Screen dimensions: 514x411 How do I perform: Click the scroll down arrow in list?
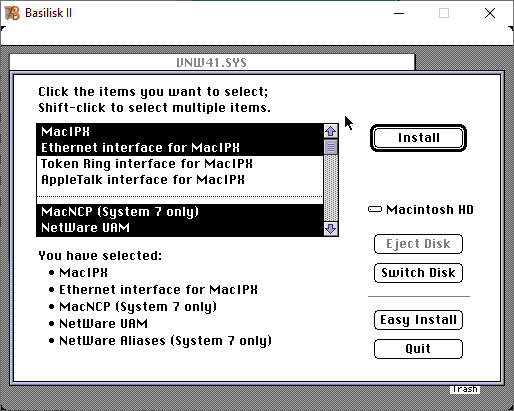[x=331, y=229]
